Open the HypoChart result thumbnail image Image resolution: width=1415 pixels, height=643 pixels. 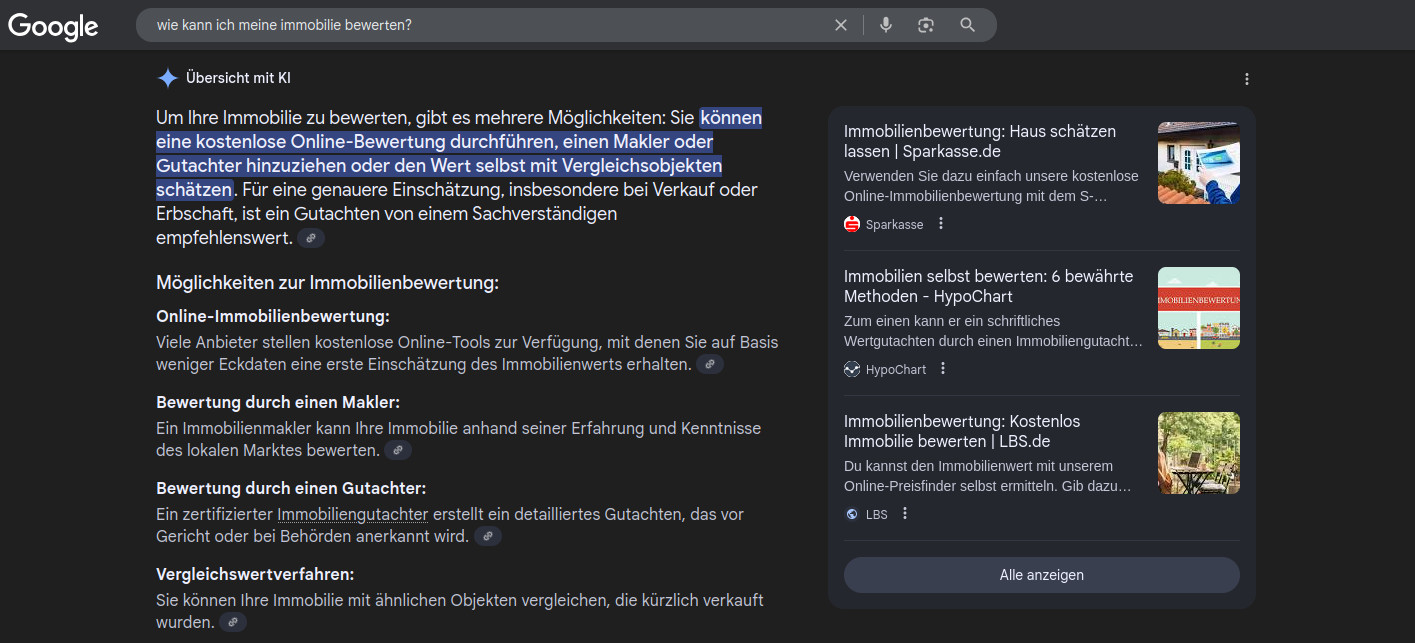(x=1199, y=308)
